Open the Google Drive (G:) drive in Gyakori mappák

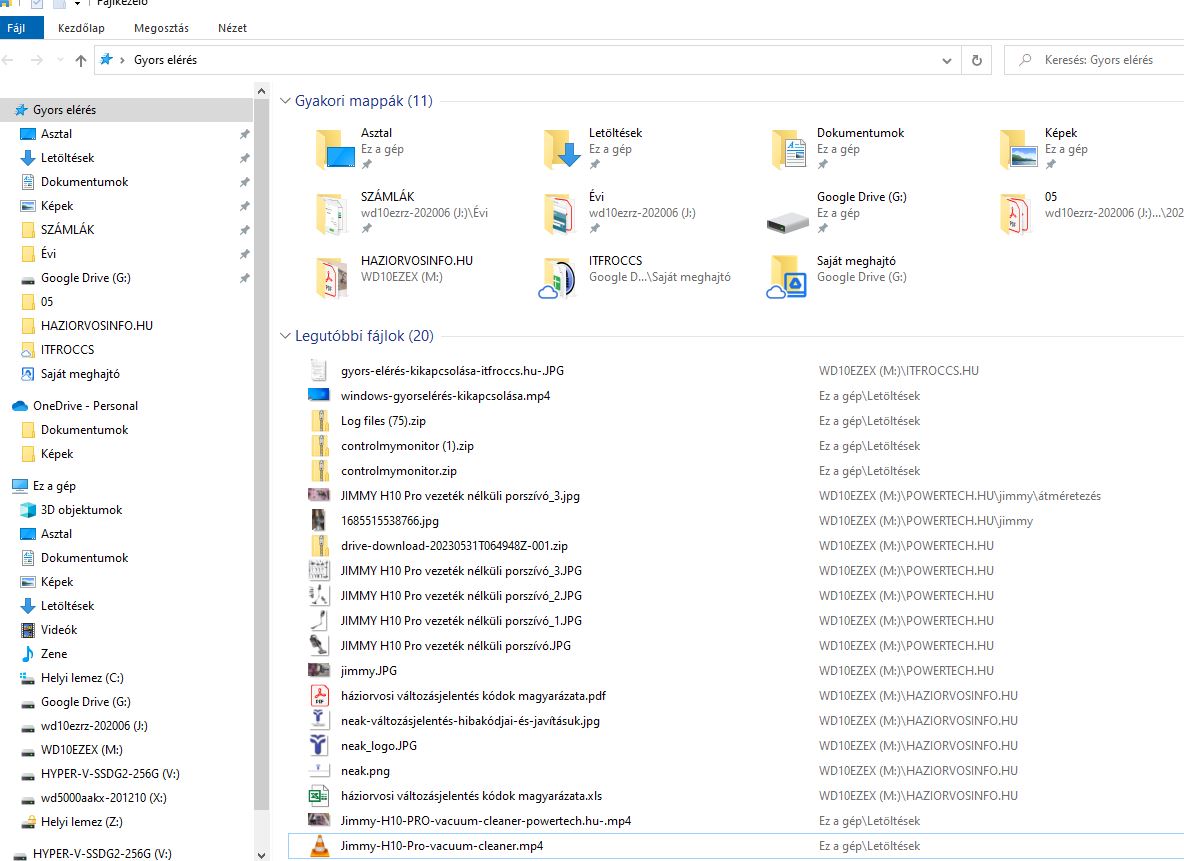tap(861, 197)
